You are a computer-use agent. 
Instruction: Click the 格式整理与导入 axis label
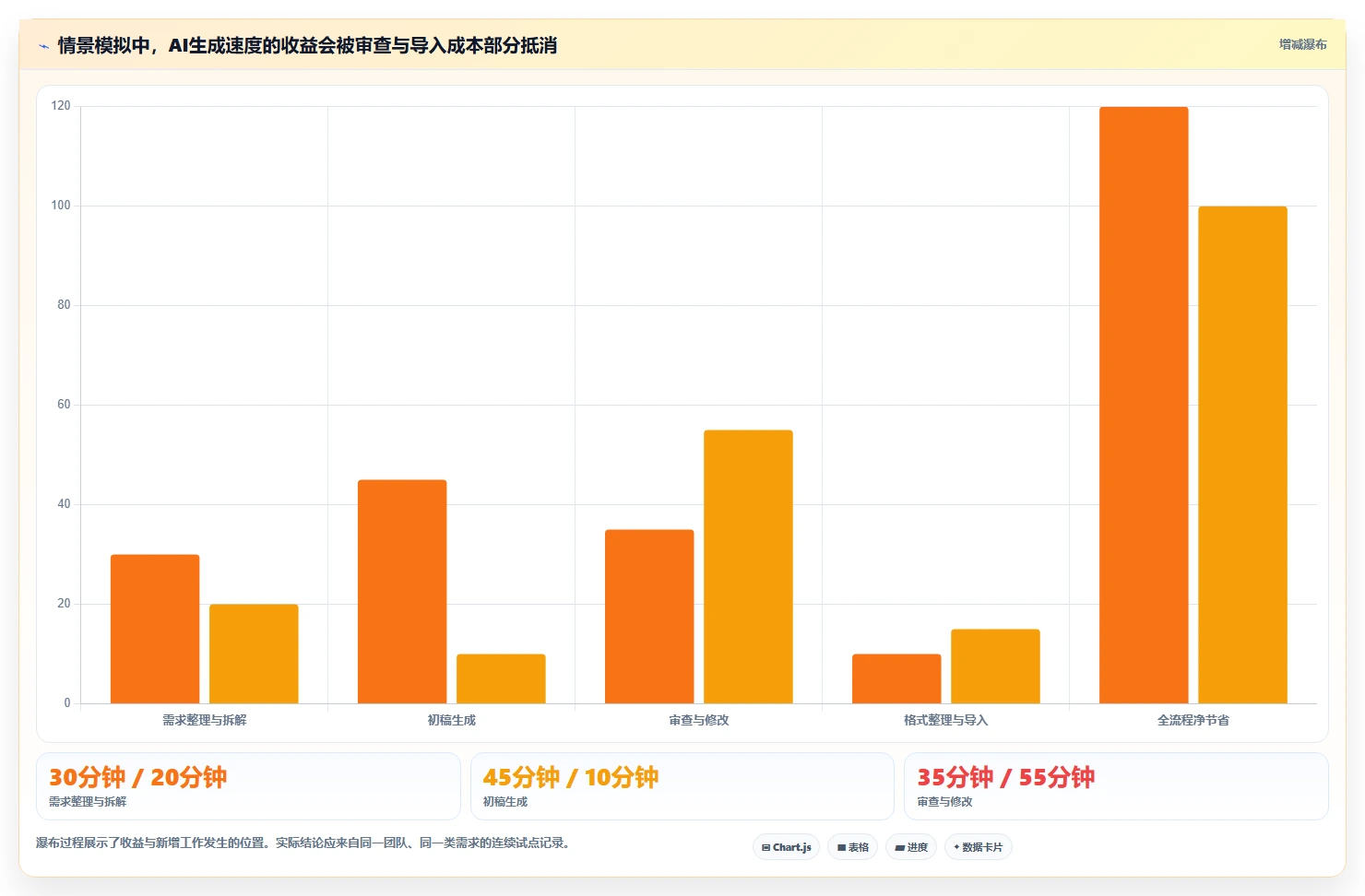coord(946,720)
